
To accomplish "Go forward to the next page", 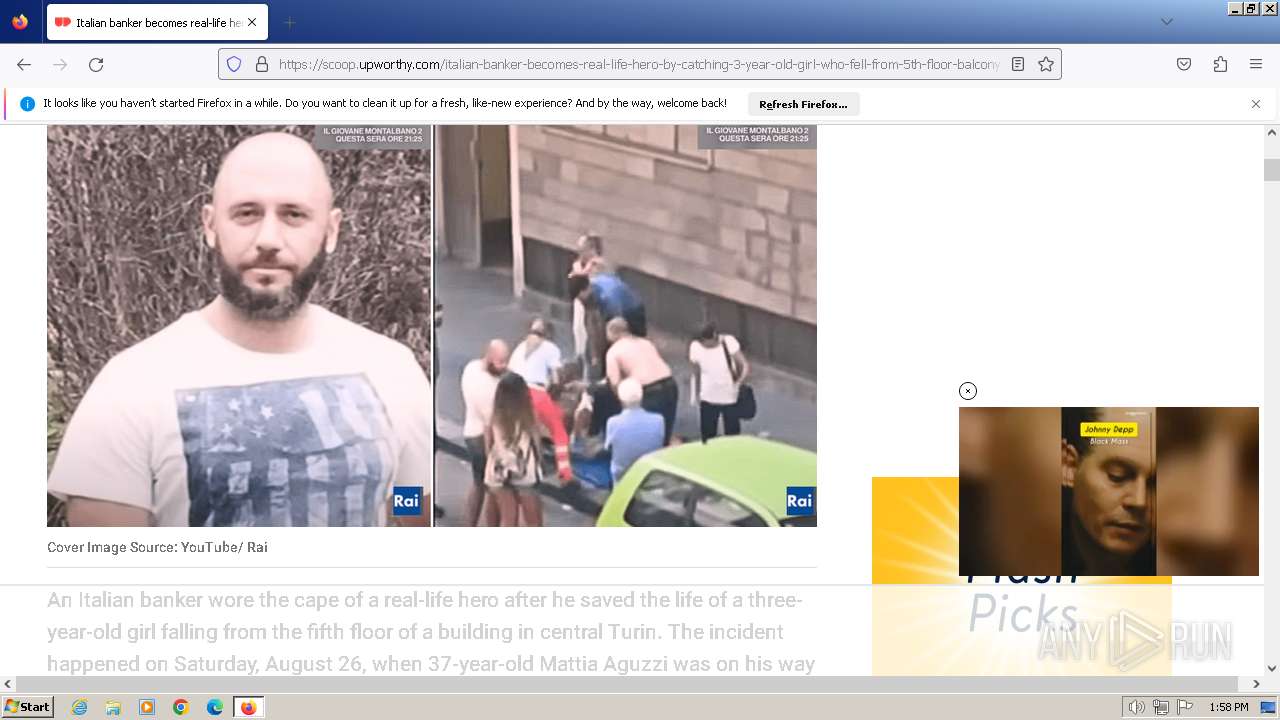I will coord(60,64).
